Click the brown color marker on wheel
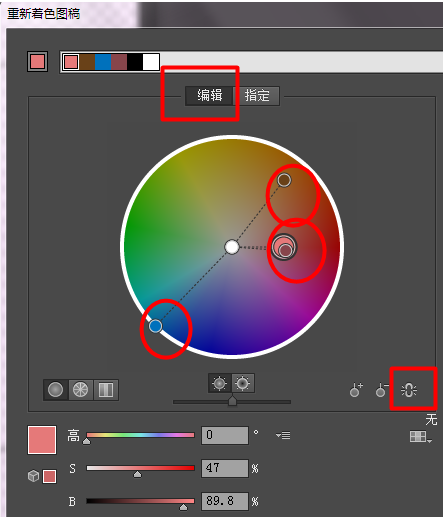 (x=284, y=180)
